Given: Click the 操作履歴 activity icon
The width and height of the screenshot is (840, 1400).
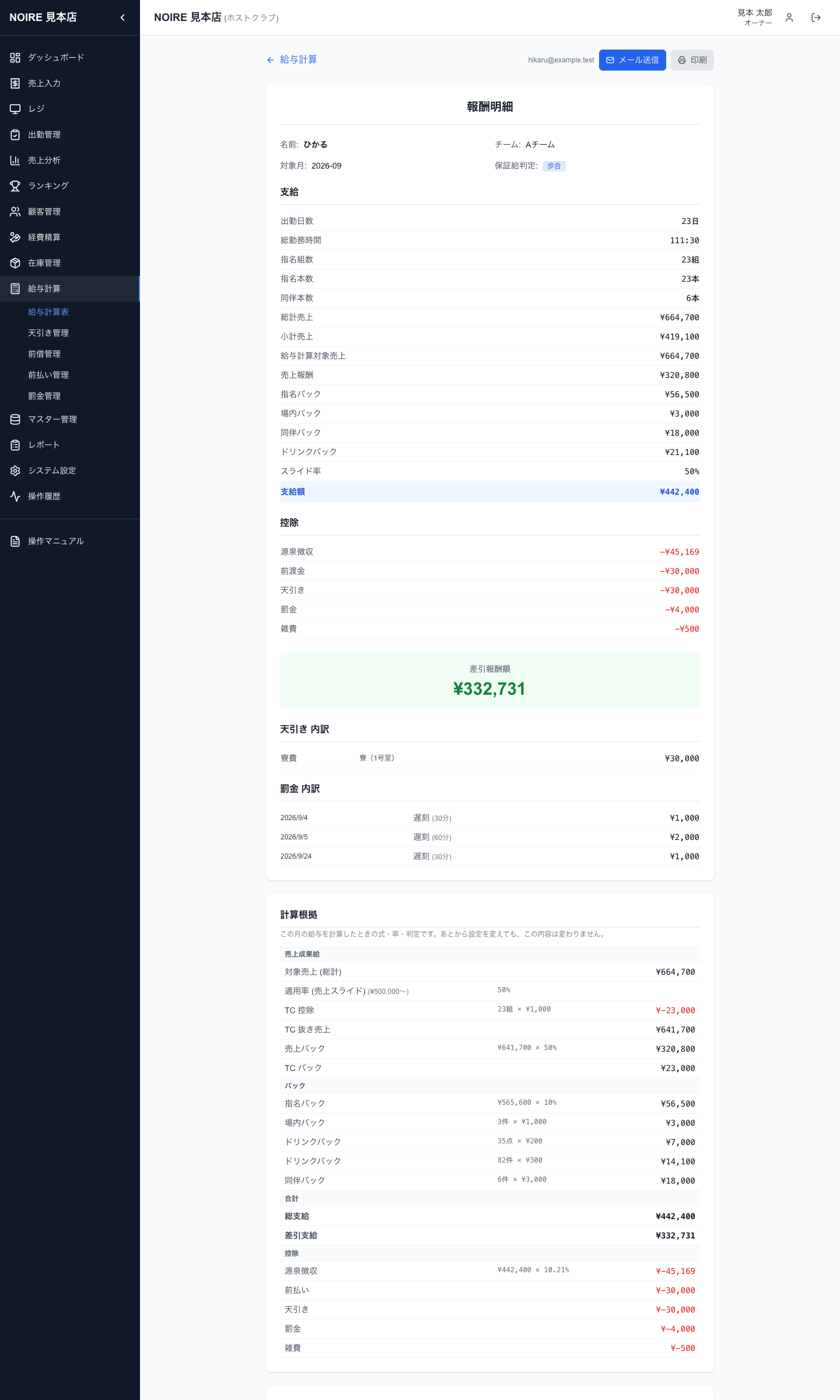Looking at the screenshot, I should tap(15, 496).
